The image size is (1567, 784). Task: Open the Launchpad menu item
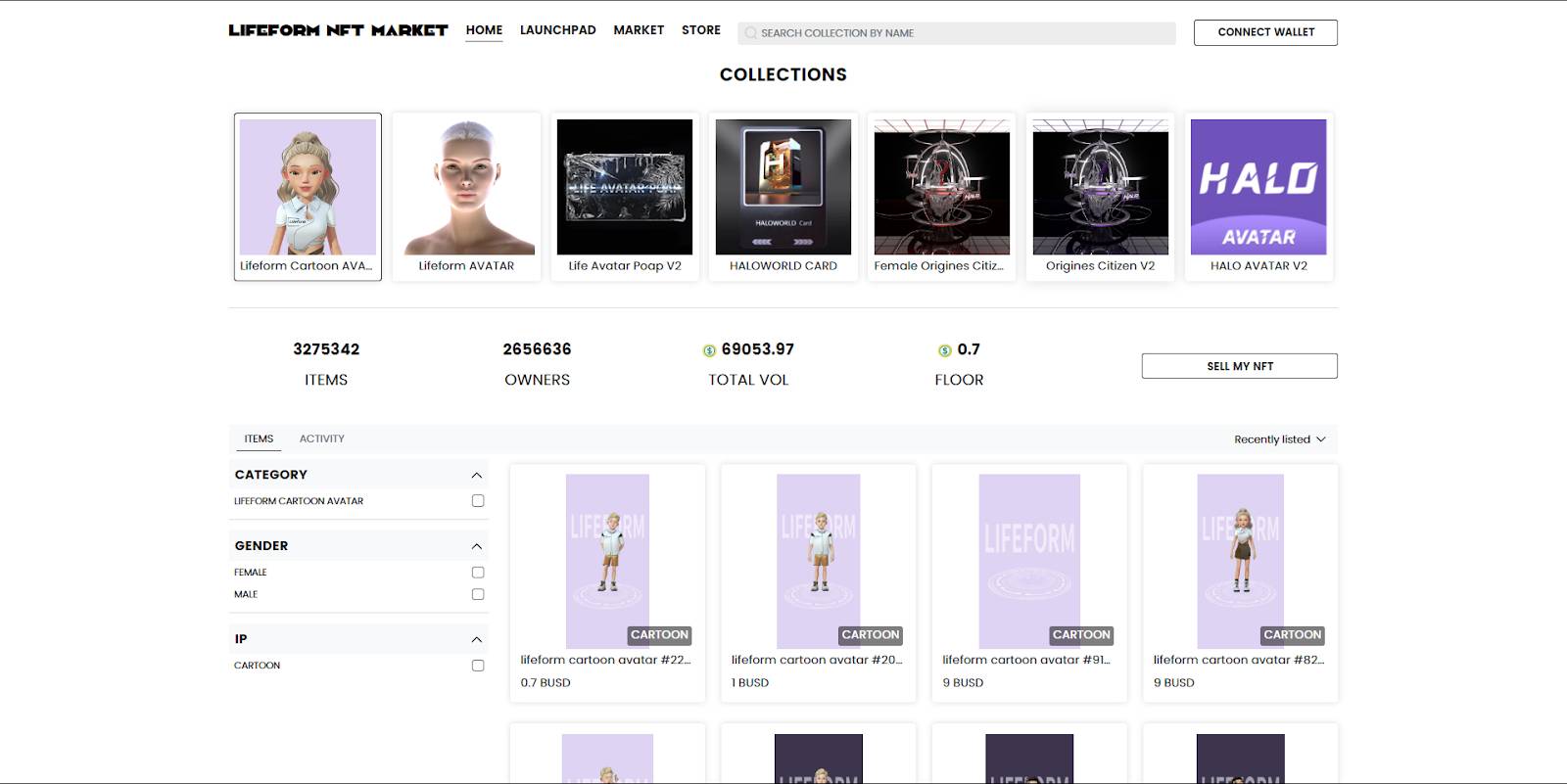[558, 30]
